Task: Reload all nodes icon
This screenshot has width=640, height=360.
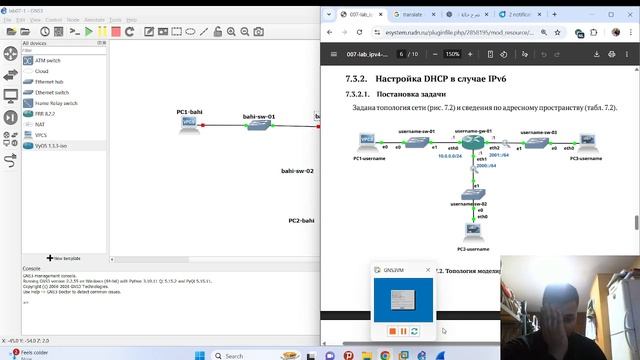Action: [x=130, y=31]
